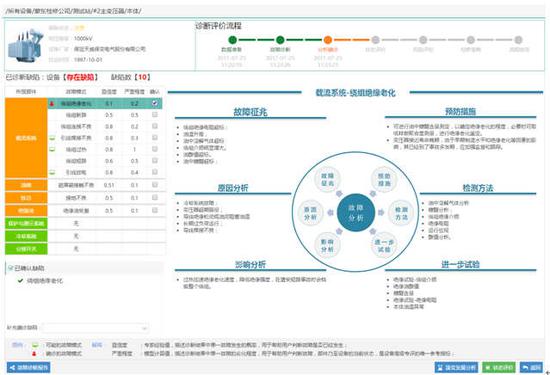Click the first green step in the process flow

(232, 40)
